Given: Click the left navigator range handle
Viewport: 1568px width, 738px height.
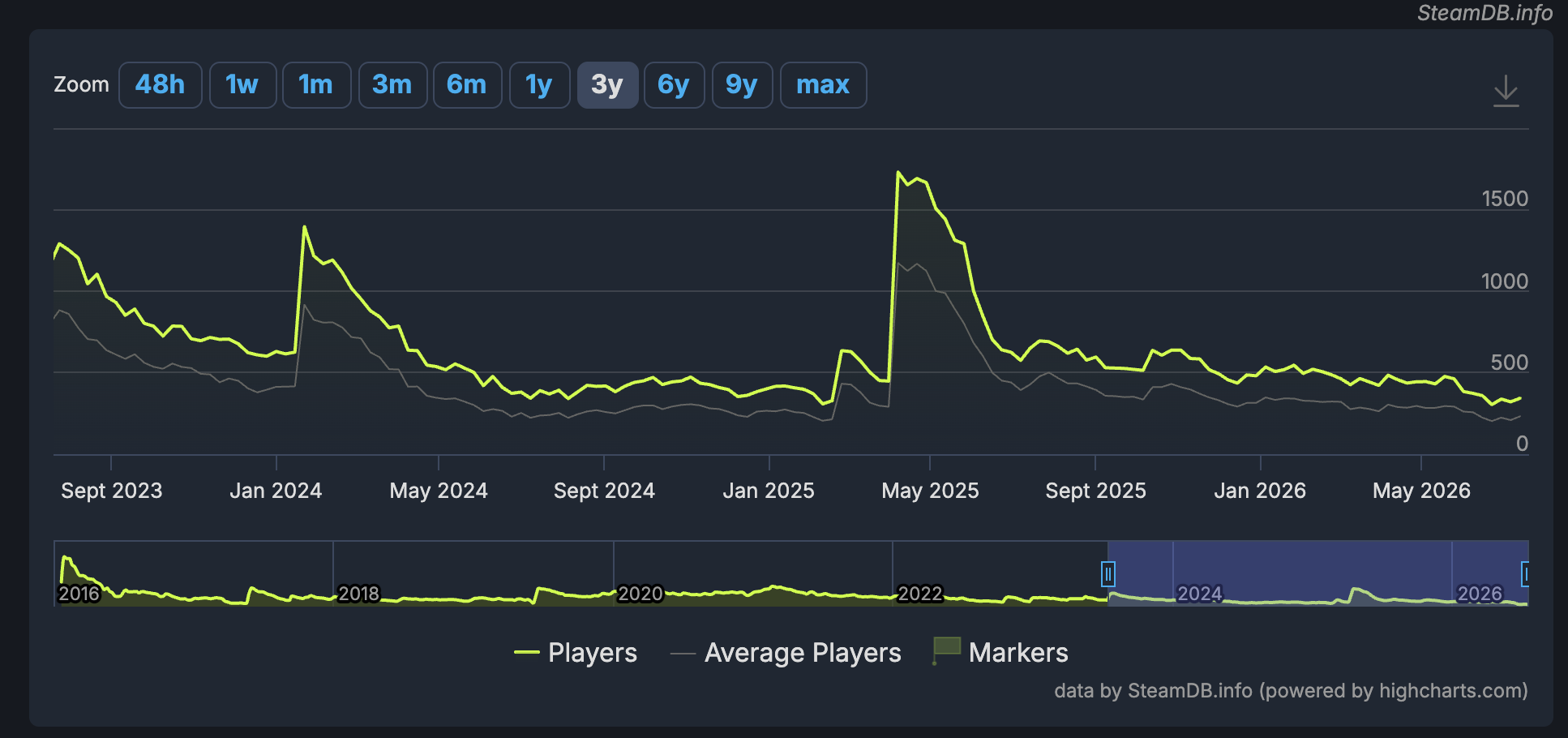Looking at the screenshot, I should coord(1107,574).
